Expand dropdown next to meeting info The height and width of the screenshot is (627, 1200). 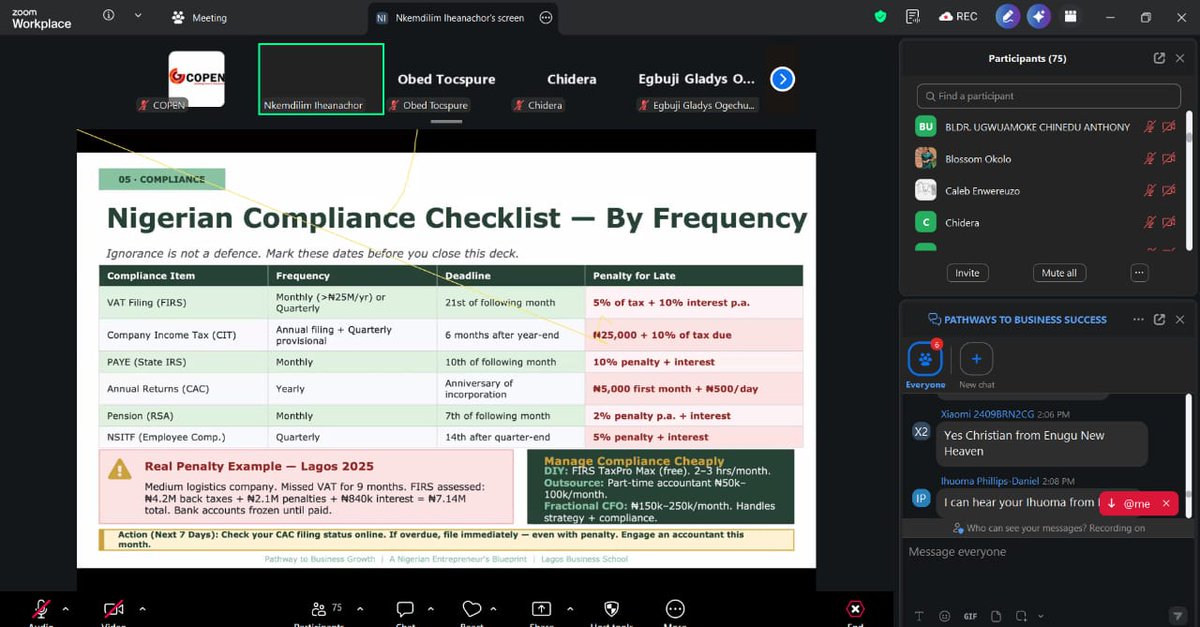(x=138, y=15)
